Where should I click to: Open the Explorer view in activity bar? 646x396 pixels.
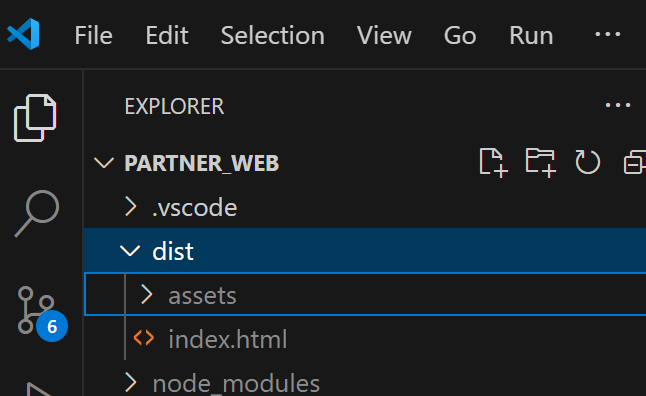click(x=35, y=118)
